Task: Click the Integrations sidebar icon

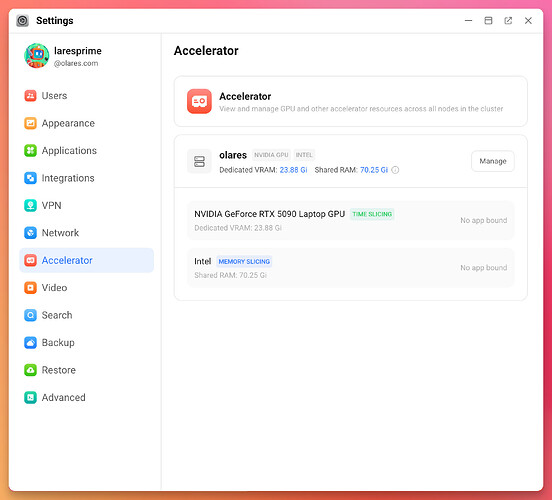Action: coord(30,178)
